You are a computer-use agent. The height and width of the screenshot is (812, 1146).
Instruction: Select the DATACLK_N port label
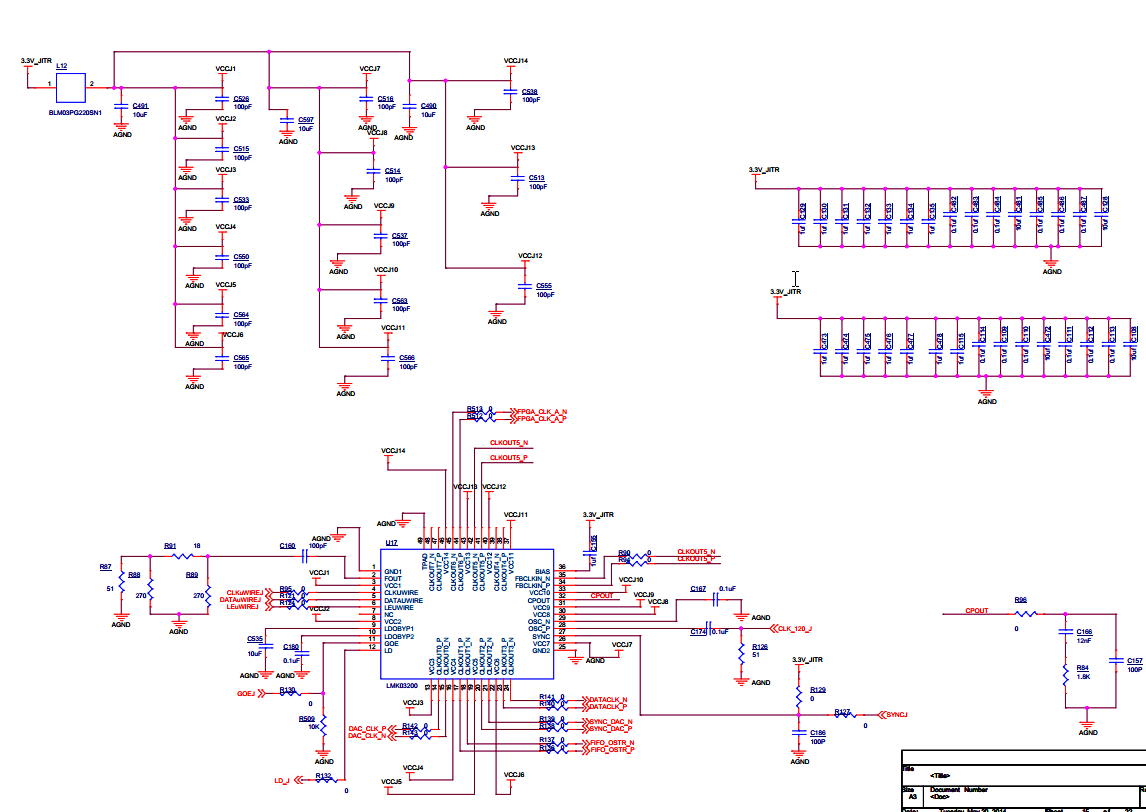(608, 700)
